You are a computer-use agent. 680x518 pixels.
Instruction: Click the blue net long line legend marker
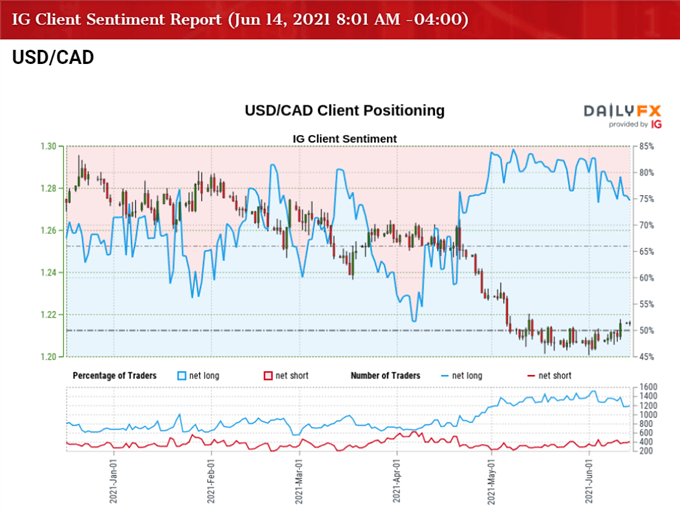444,376
